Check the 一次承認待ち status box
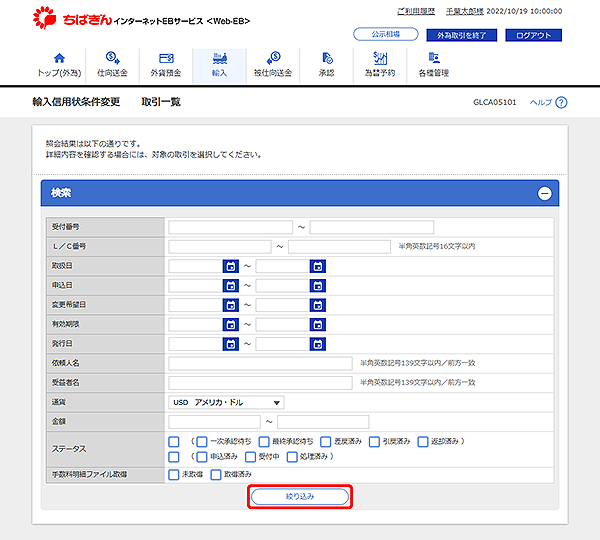This screenshot has width=600, height=540. click(202, 442)
